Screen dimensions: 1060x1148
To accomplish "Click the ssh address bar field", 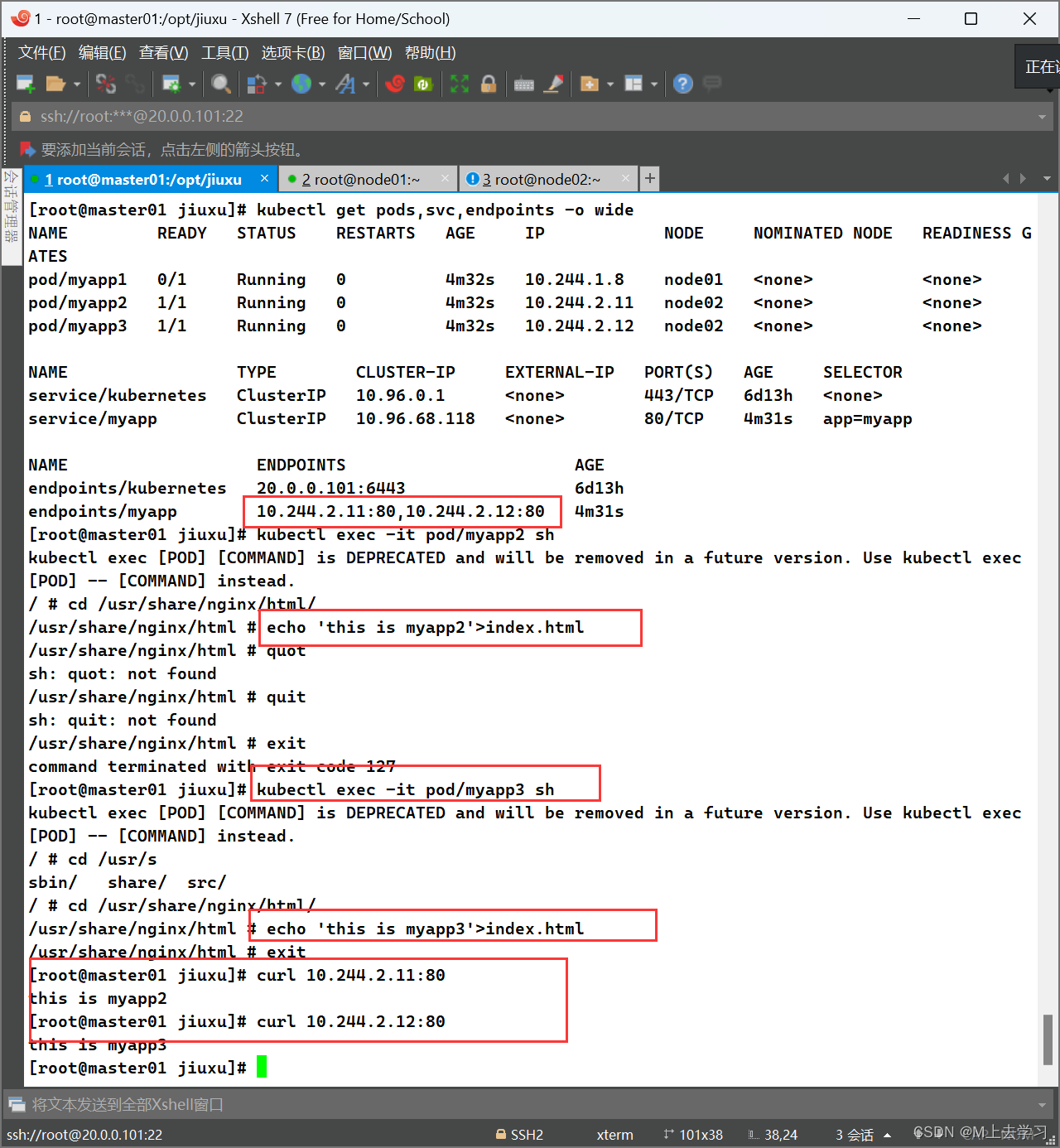I will click(532, 117).
